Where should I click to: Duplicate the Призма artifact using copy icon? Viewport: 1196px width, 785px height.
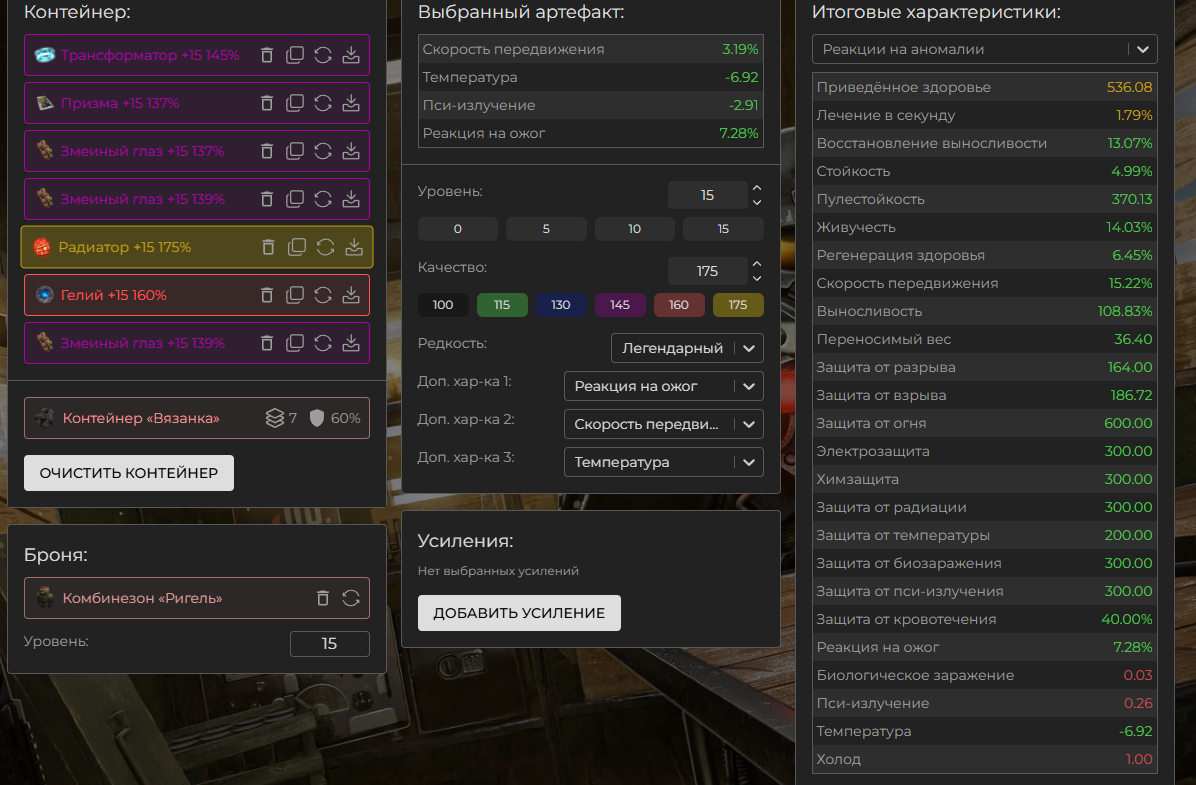click(x=295, y=103)
